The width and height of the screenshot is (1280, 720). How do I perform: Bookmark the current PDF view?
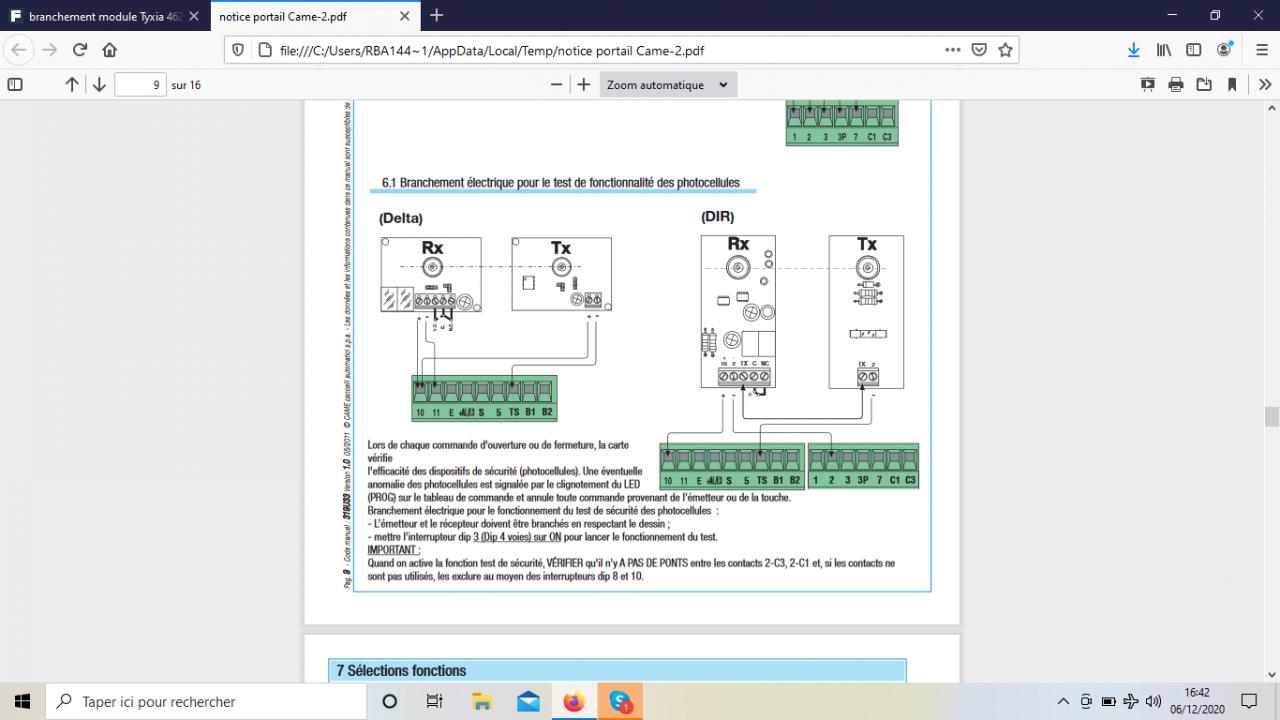1232,85
